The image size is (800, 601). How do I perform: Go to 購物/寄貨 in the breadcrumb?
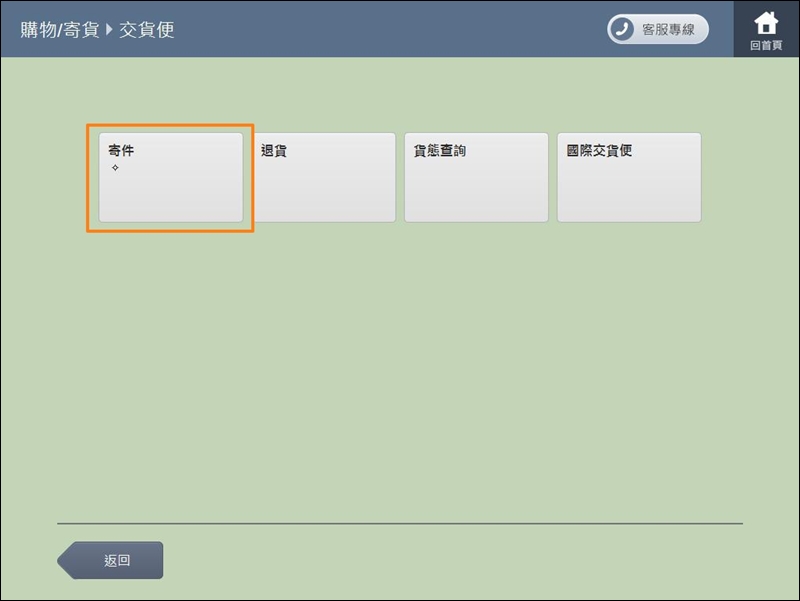(x=60, y=29)
